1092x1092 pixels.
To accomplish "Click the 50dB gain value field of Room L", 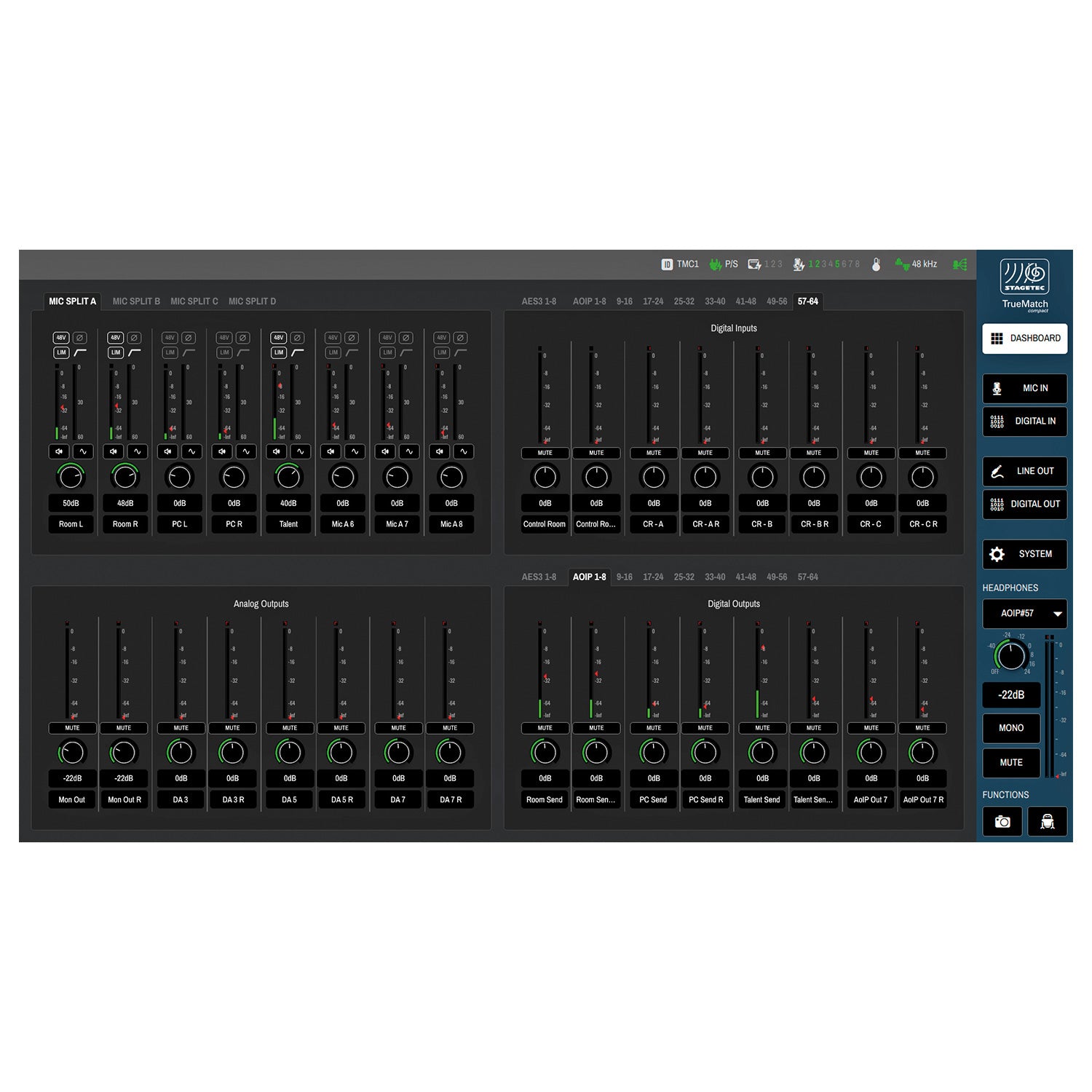I will click(x=71, y=503).
